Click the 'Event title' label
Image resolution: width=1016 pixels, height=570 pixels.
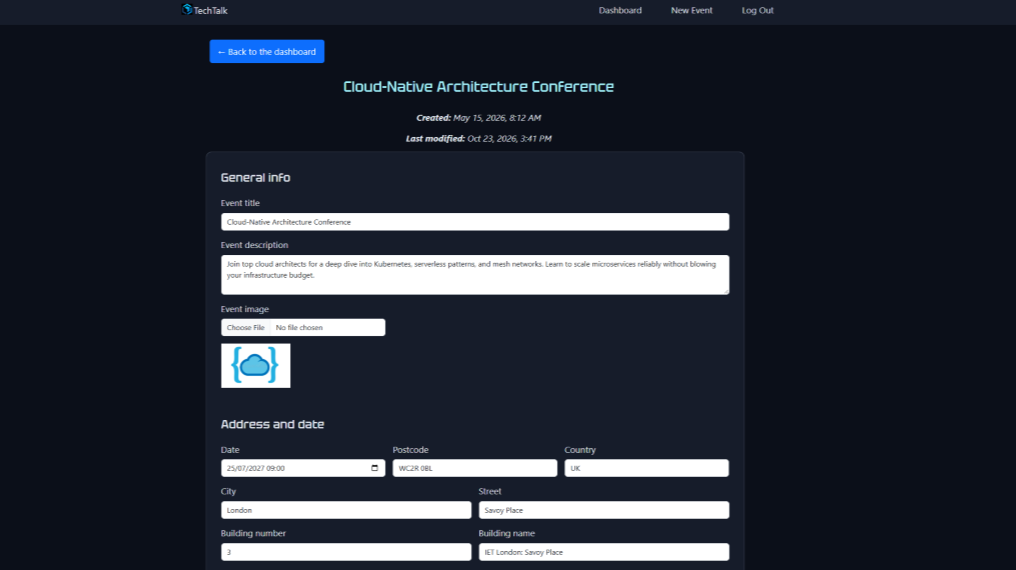(x=240, y=203)
